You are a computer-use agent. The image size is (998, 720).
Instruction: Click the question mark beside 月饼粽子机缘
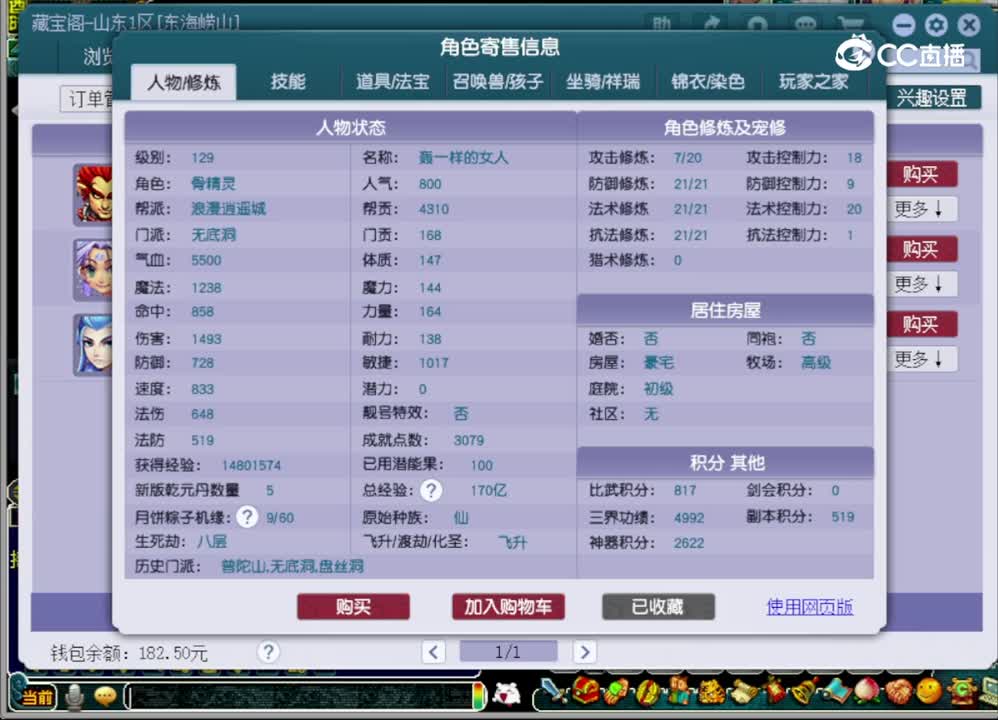(246, 516)
